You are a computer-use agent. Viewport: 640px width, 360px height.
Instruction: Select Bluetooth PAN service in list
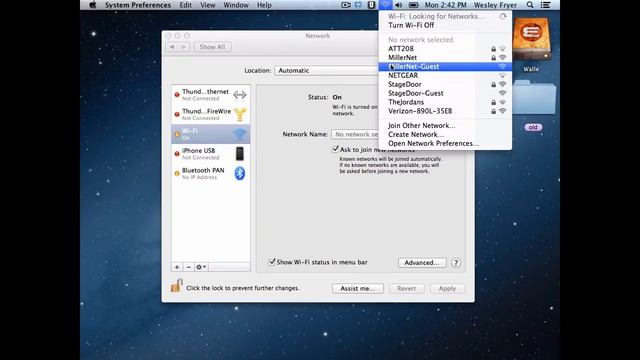click(x=211, y=173)
